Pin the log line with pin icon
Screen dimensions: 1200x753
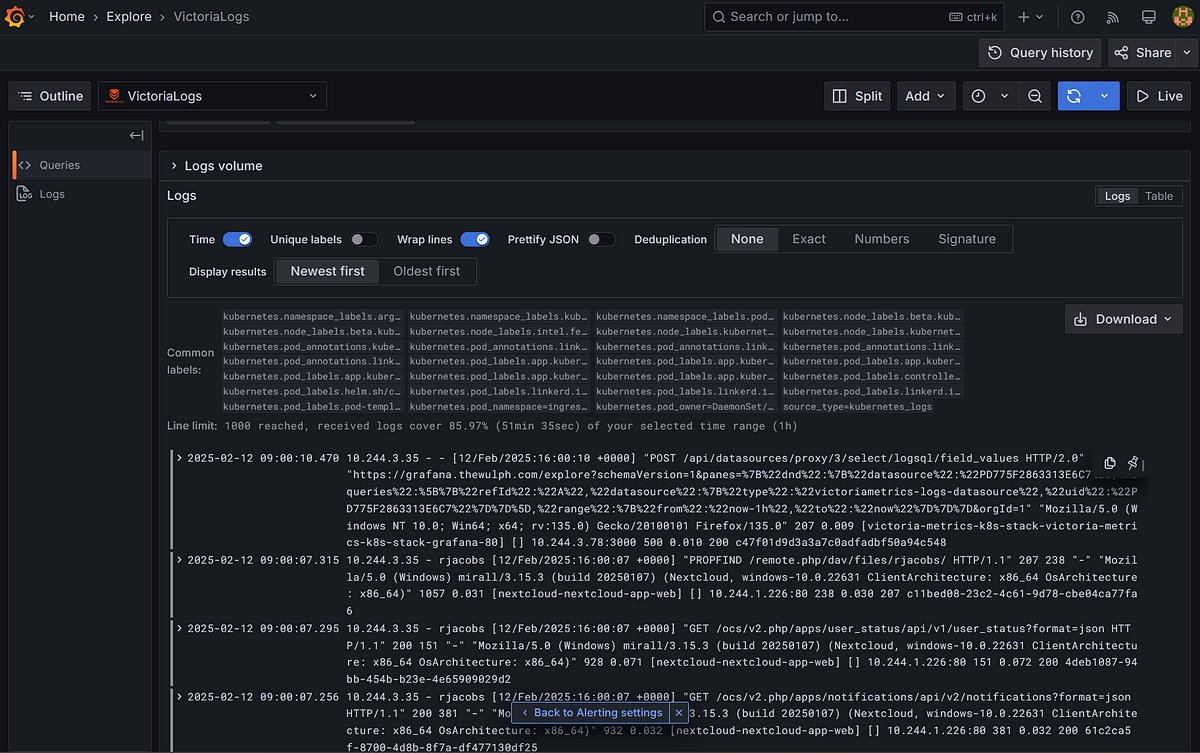1133,463
